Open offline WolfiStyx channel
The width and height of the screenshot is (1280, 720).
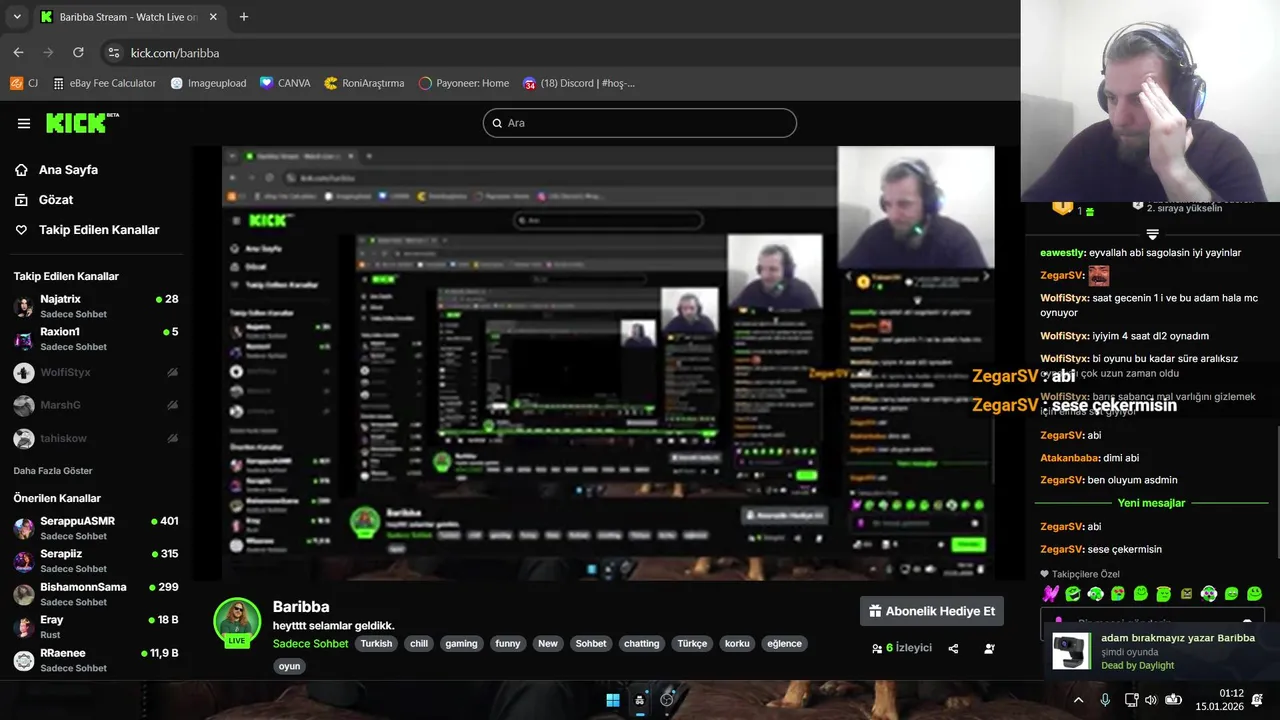(x=96, y=372)
